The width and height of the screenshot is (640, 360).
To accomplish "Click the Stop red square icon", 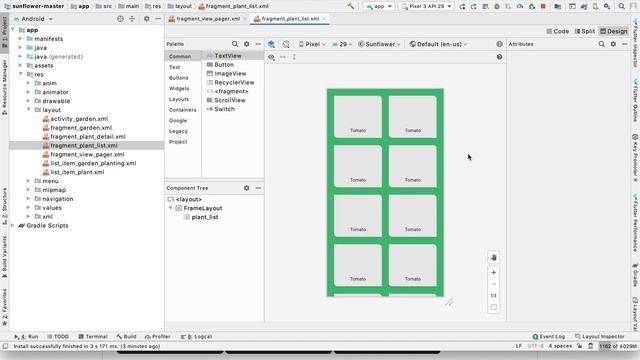I will [543, 7].
